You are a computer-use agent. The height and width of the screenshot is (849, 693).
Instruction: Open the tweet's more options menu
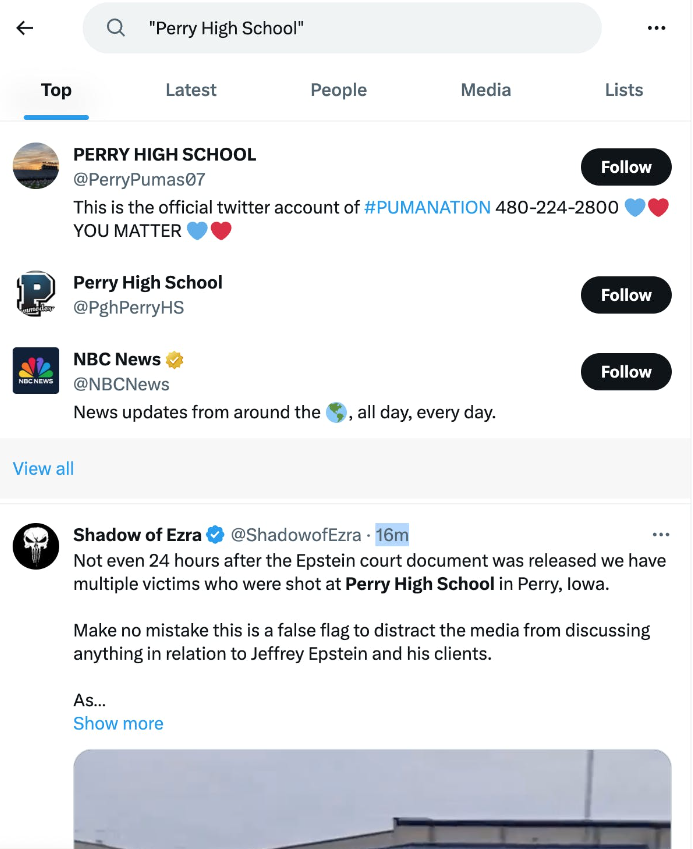coord(660,535)
